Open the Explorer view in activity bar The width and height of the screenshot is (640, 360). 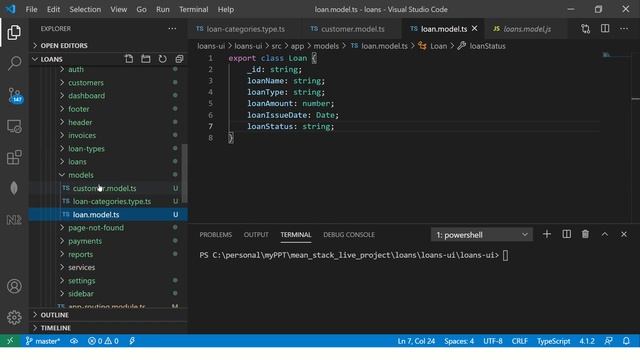click(14, 32)
